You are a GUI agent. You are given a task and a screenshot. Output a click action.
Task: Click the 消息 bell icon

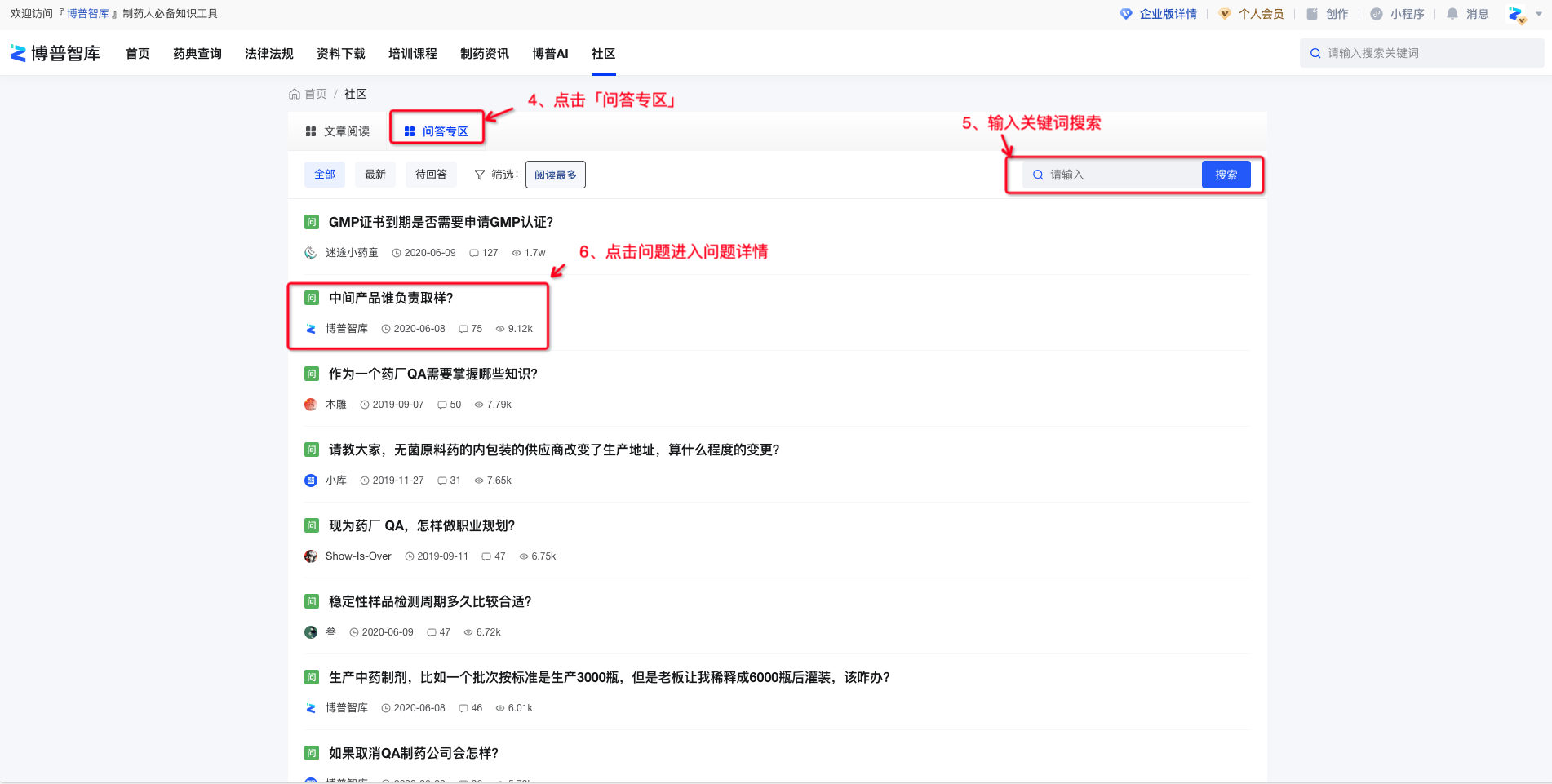click(x=1452, y=14)
